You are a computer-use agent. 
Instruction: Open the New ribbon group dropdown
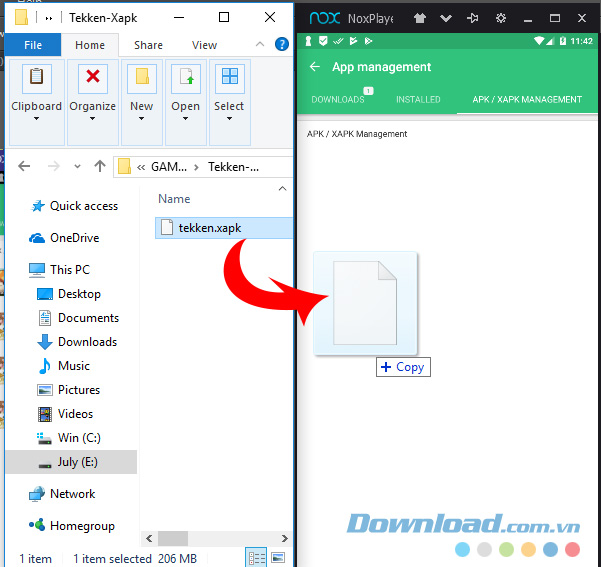(141, 102)
